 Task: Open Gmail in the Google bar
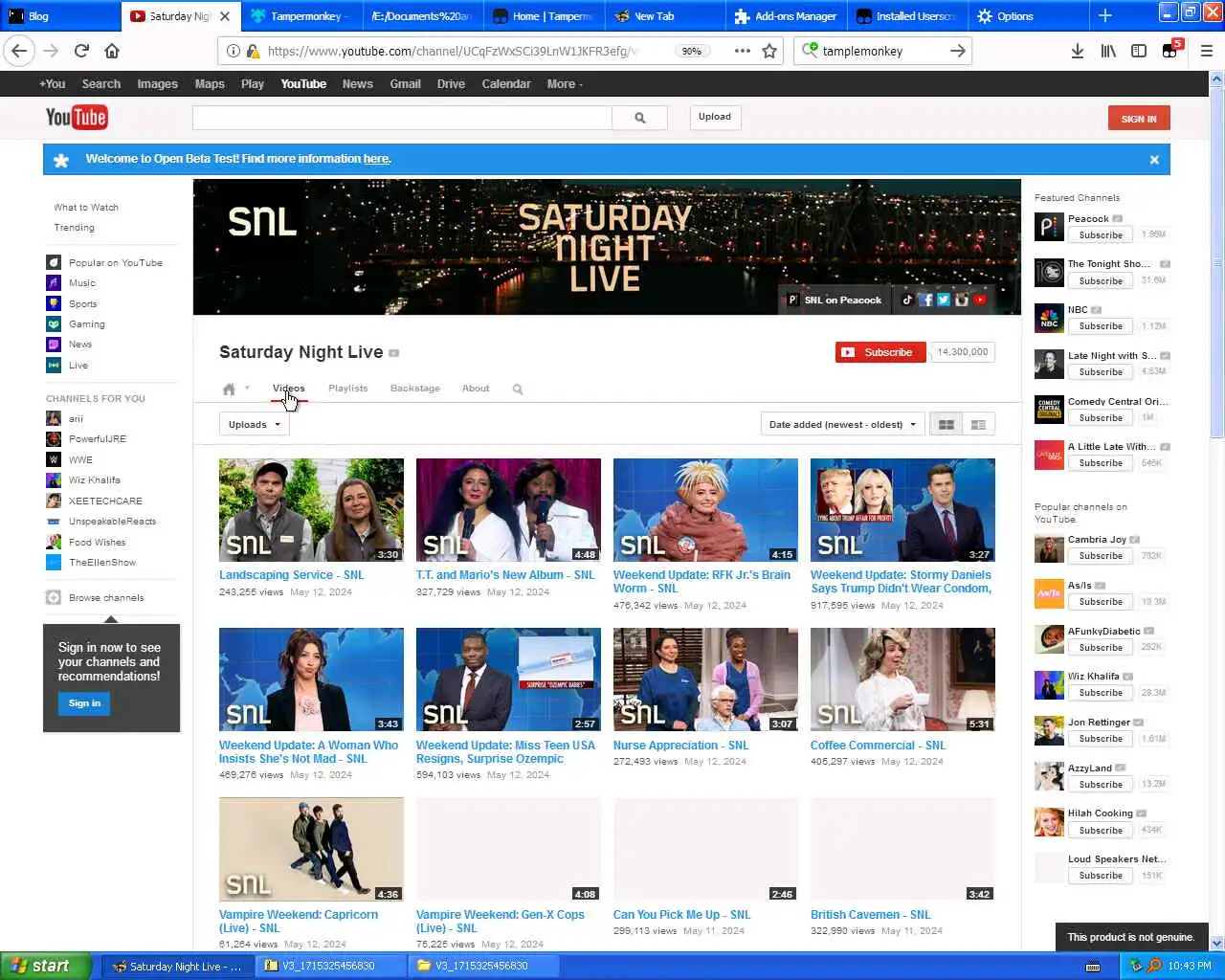point(405,84)
